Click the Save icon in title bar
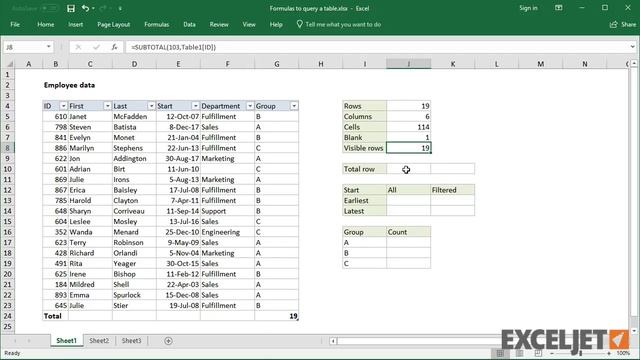Viewport: 640px width, 360px height. (71, 8)
